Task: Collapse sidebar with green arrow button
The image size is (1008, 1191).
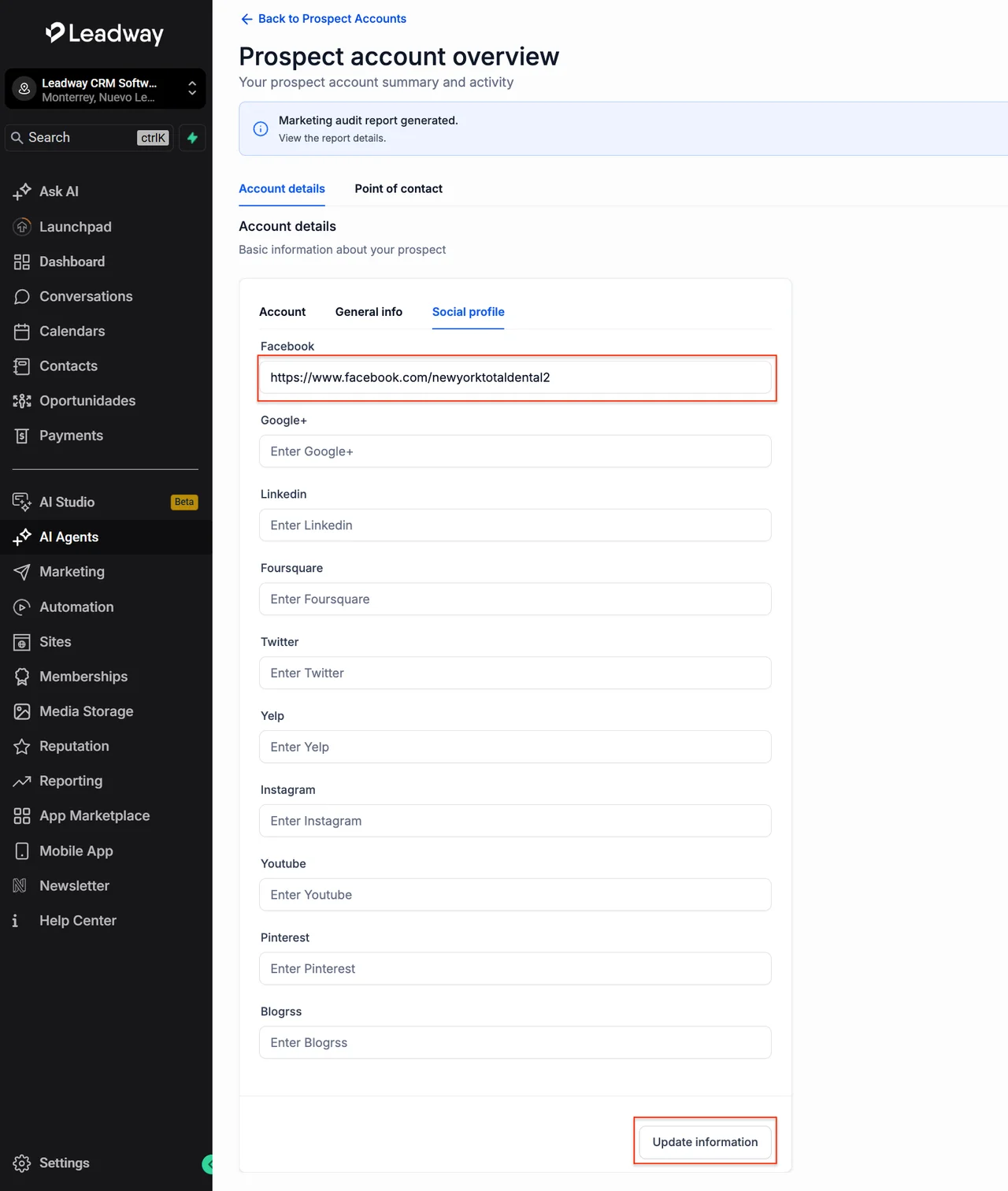Action: tap(208, 1163)
